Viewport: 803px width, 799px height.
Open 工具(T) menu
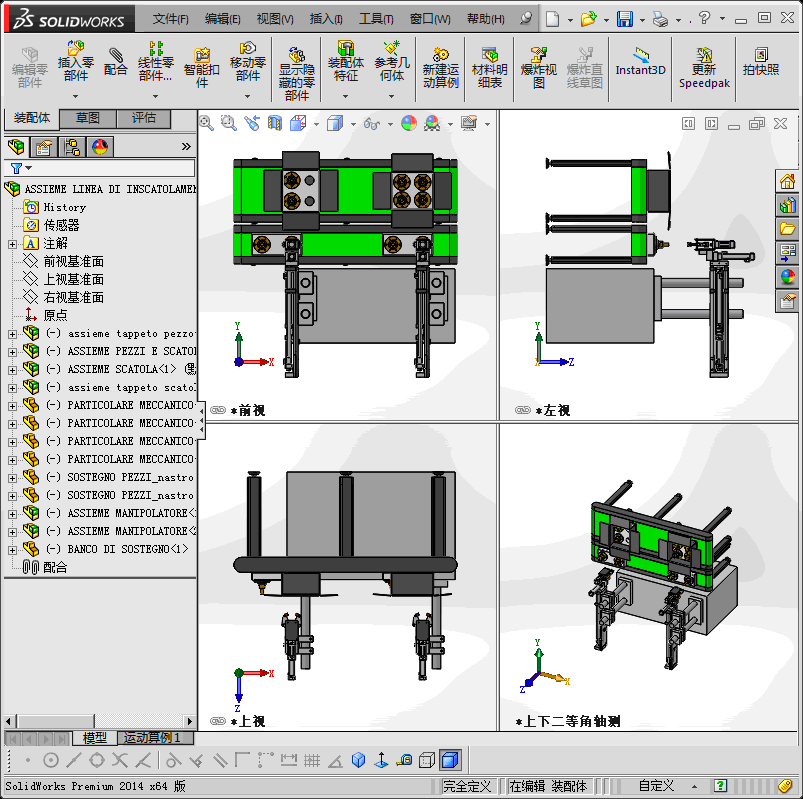pyautogui.click(x=376, y=19)
